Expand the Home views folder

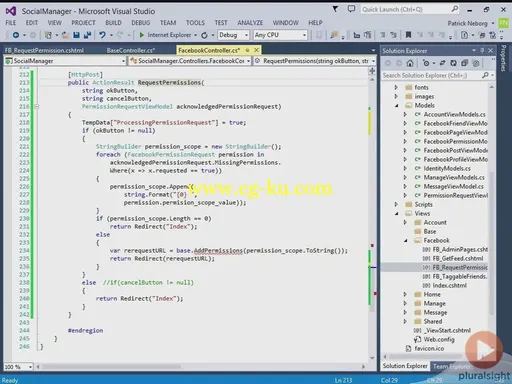(405, 294)
